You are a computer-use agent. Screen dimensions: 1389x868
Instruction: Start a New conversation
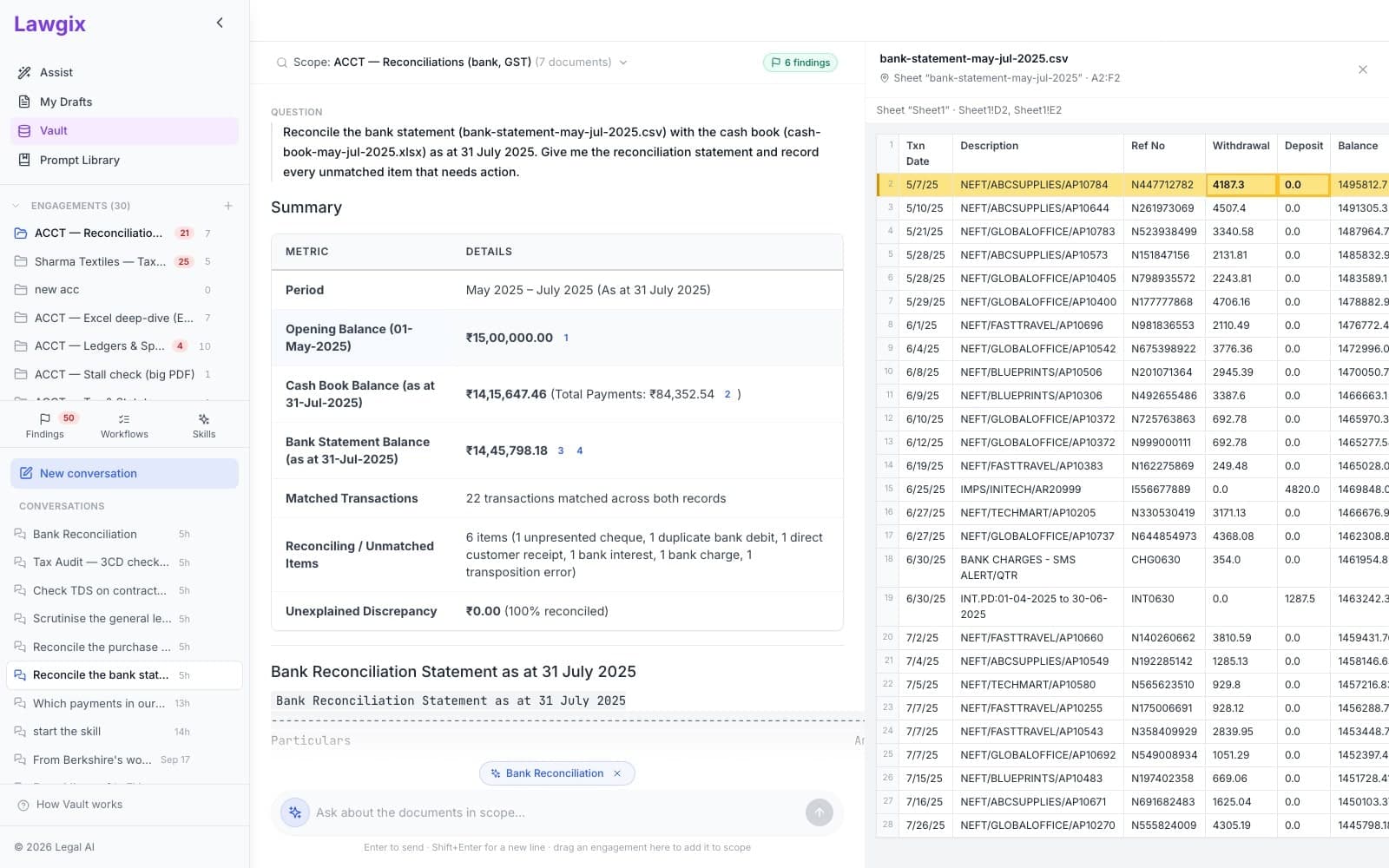click(124, 473)
